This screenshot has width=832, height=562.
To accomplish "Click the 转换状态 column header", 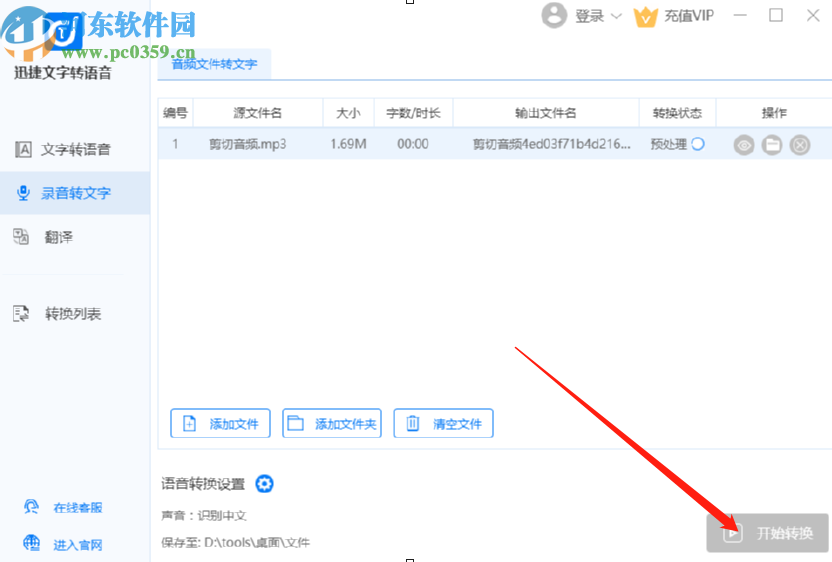I will tap(677, 113).
